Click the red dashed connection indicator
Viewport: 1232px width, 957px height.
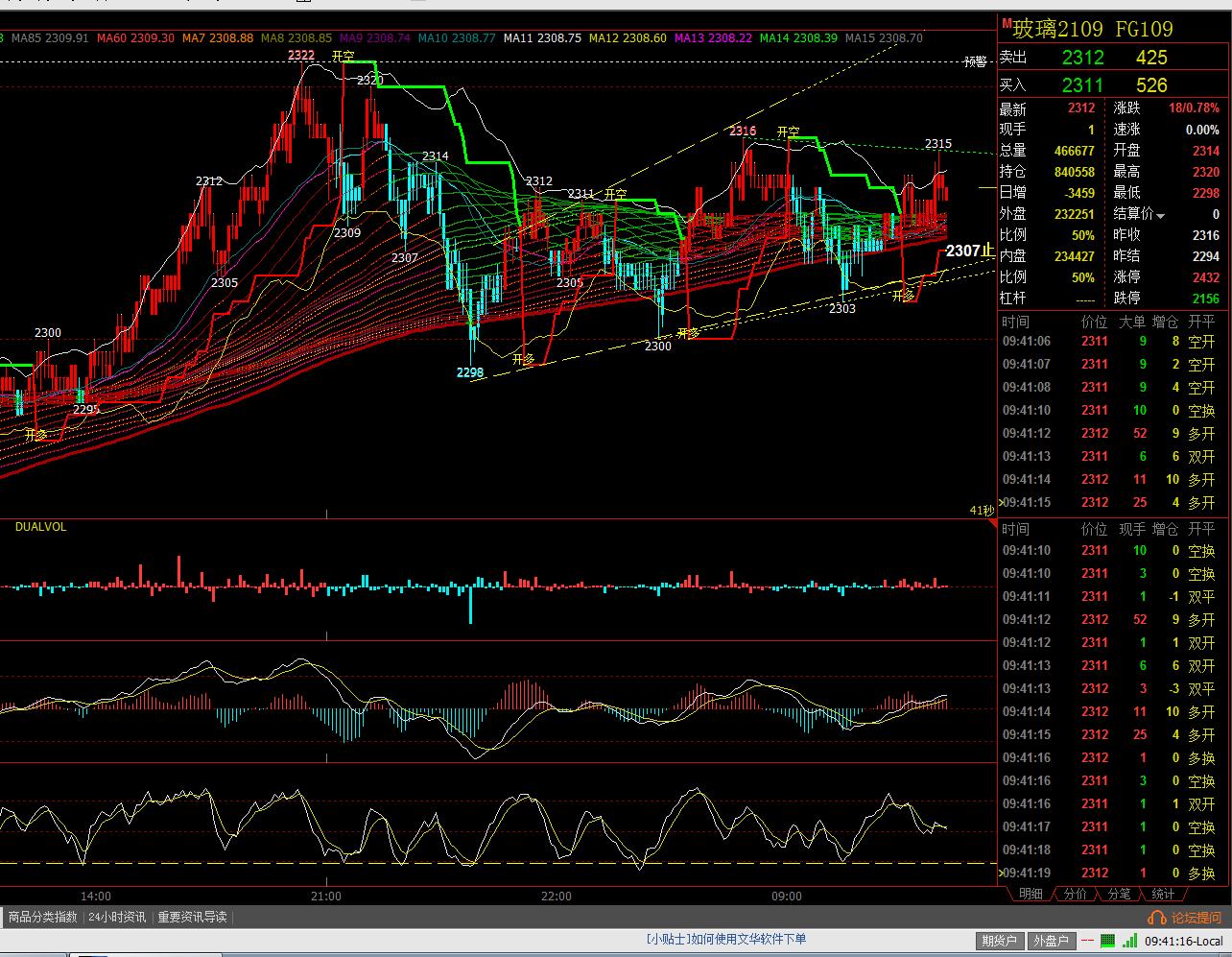click(x=1085, y=941)
